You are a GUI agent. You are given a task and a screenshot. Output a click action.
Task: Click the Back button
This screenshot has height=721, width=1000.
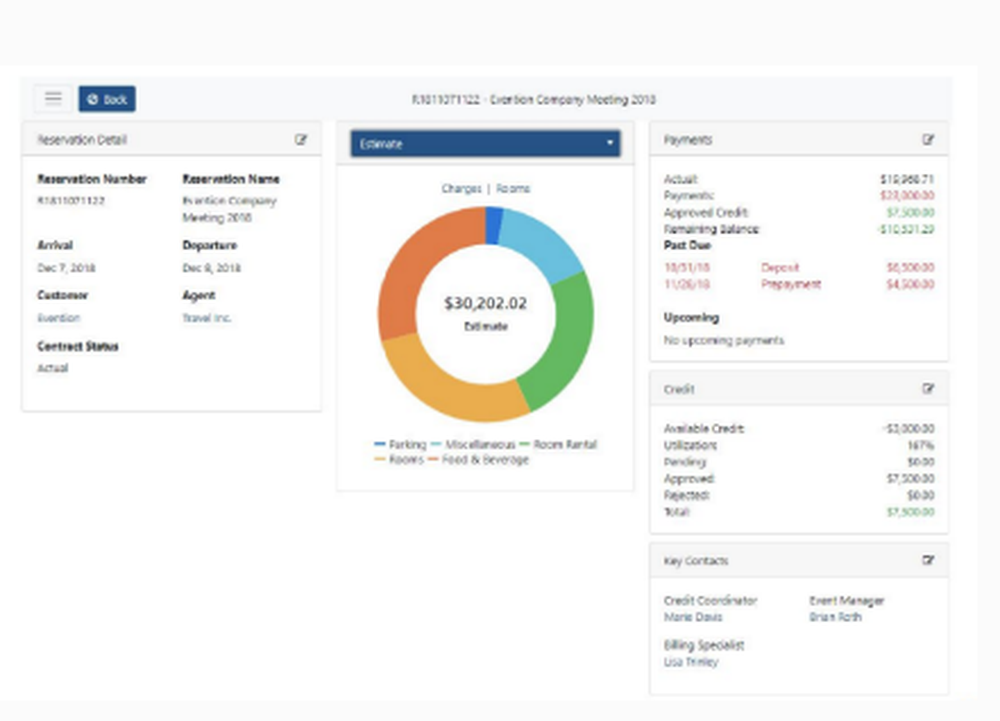tap(107, 99)
